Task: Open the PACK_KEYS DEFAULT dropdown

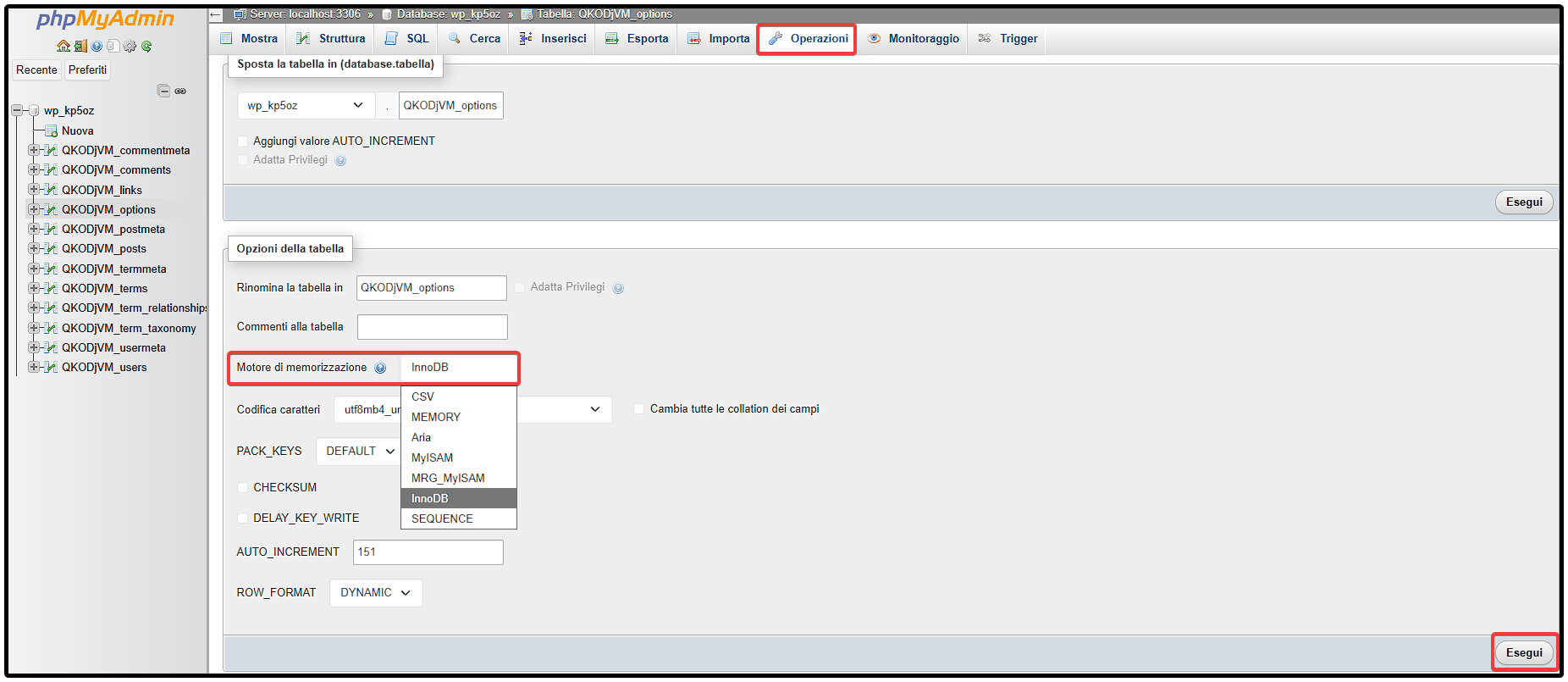Action: click(359, 451)
